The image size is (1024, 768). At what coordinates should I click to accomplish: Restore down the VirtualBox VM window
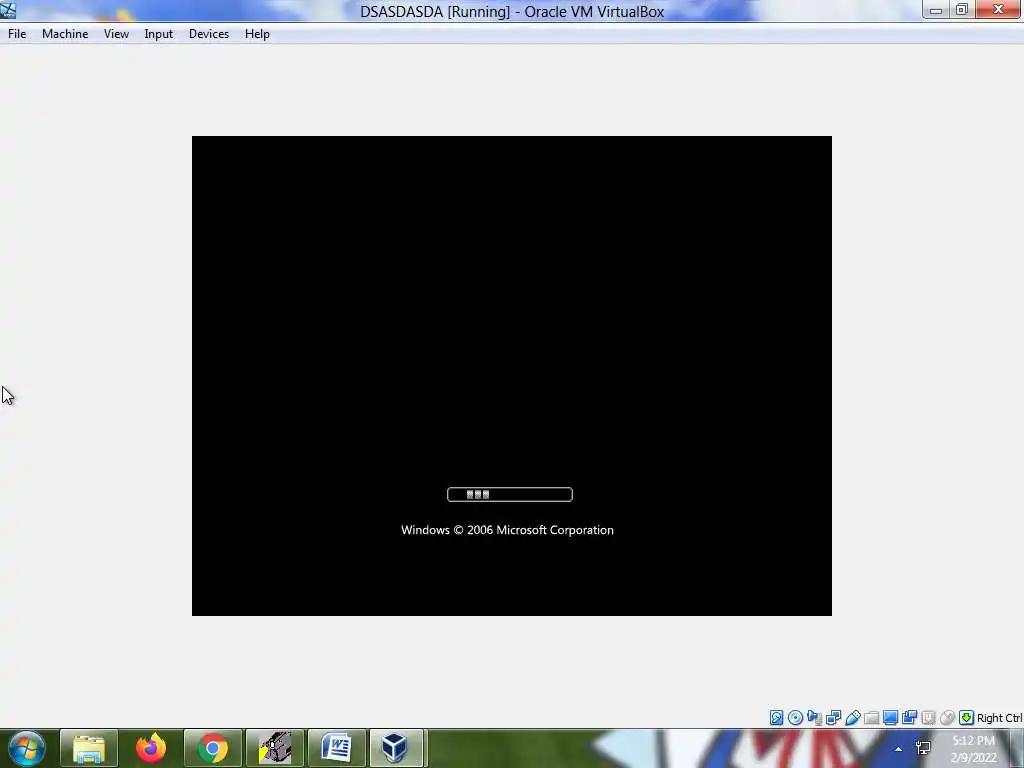click(961, 10)
